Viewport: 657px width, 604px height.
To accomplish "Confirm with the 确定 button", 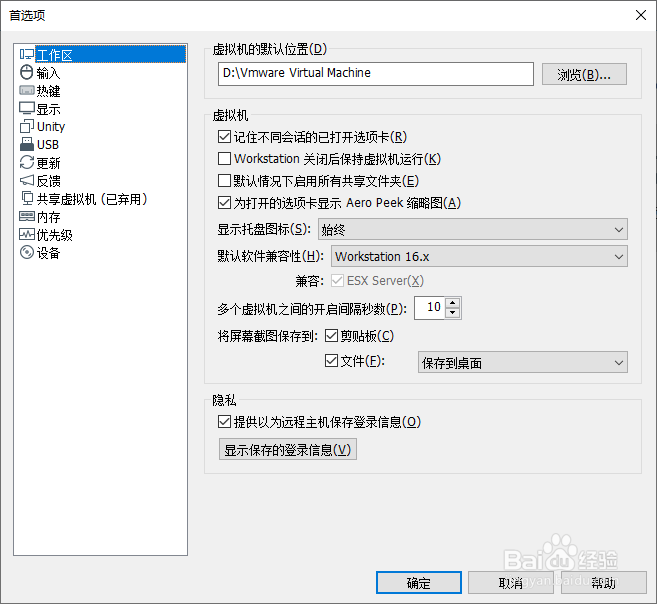I will click(419, 583).
